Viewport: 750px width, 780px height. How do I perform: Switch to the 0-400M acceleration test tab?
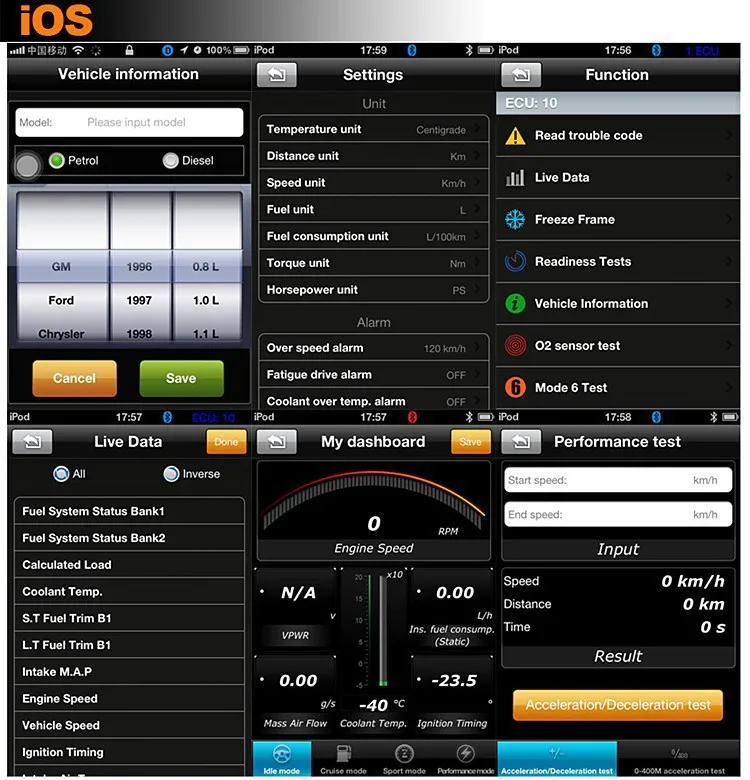point(679,760)
